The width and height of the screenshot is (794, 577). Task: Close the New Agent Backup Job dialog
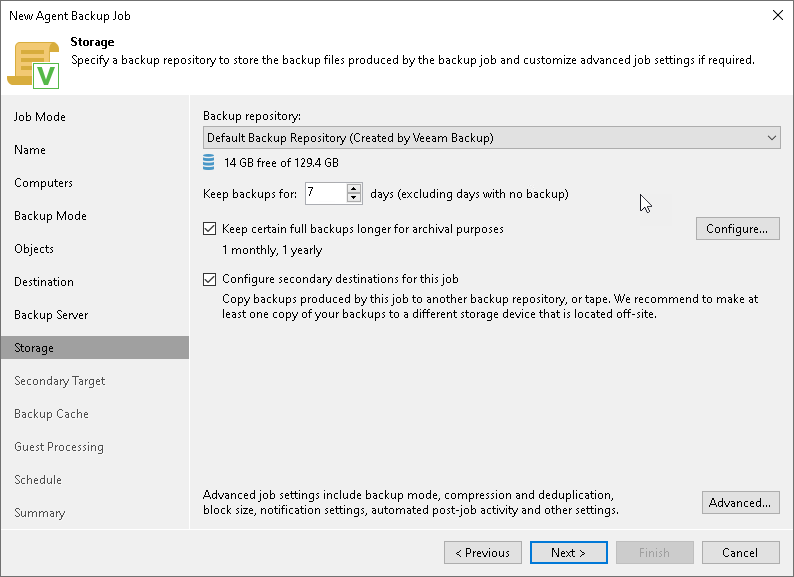[x=778, y=15]
